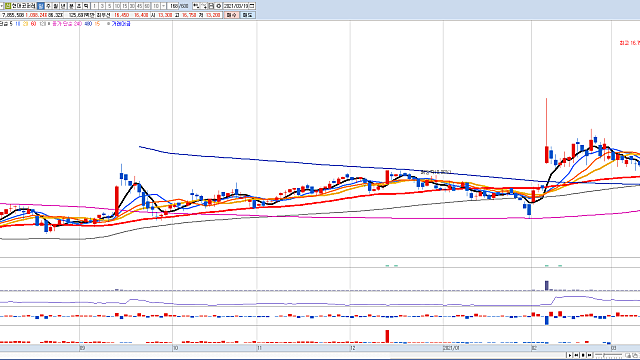
Task: Click the rewind button in playback controls
Action: [576, 355]
